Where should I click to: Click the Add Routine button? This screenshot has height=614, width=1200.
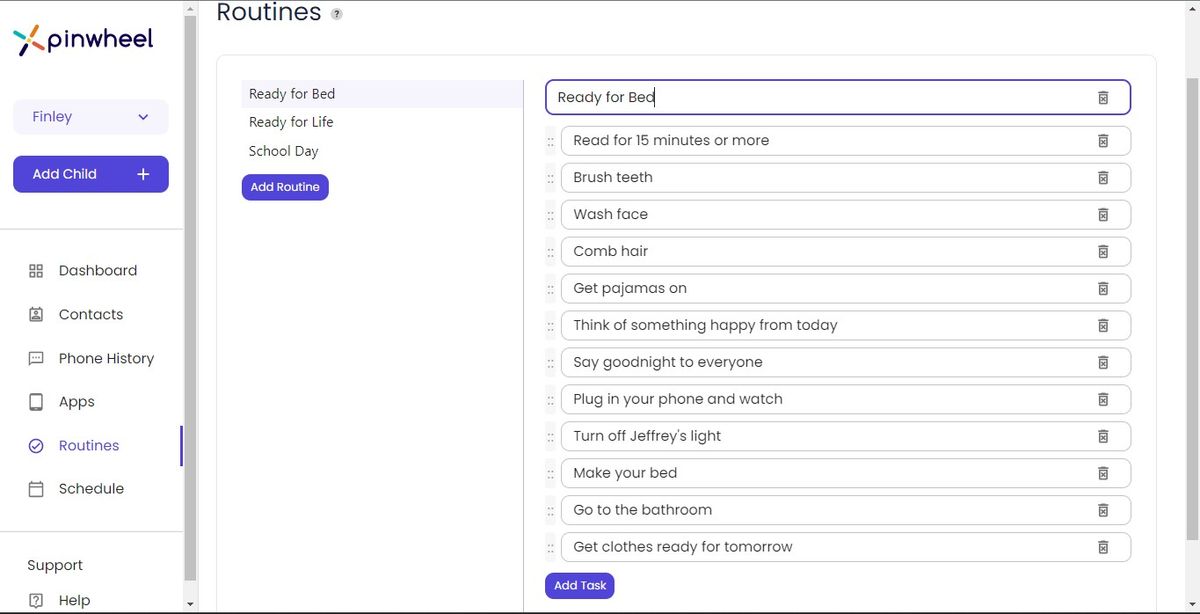click(285, 187)
